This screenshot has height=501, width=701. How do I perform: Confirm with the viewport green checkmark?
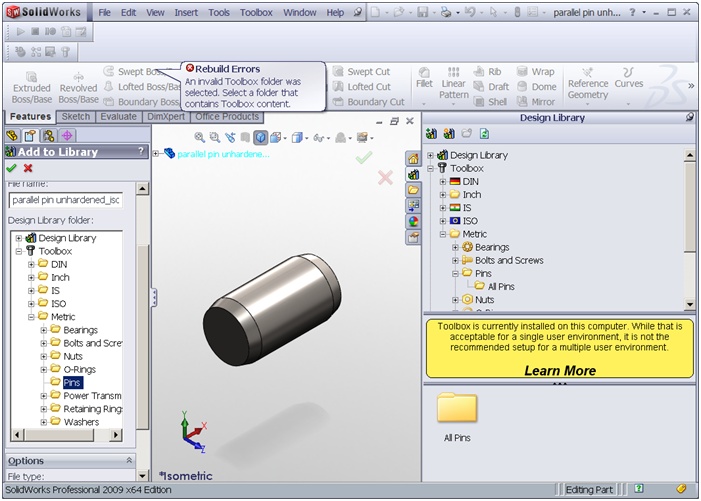point(364,157)
